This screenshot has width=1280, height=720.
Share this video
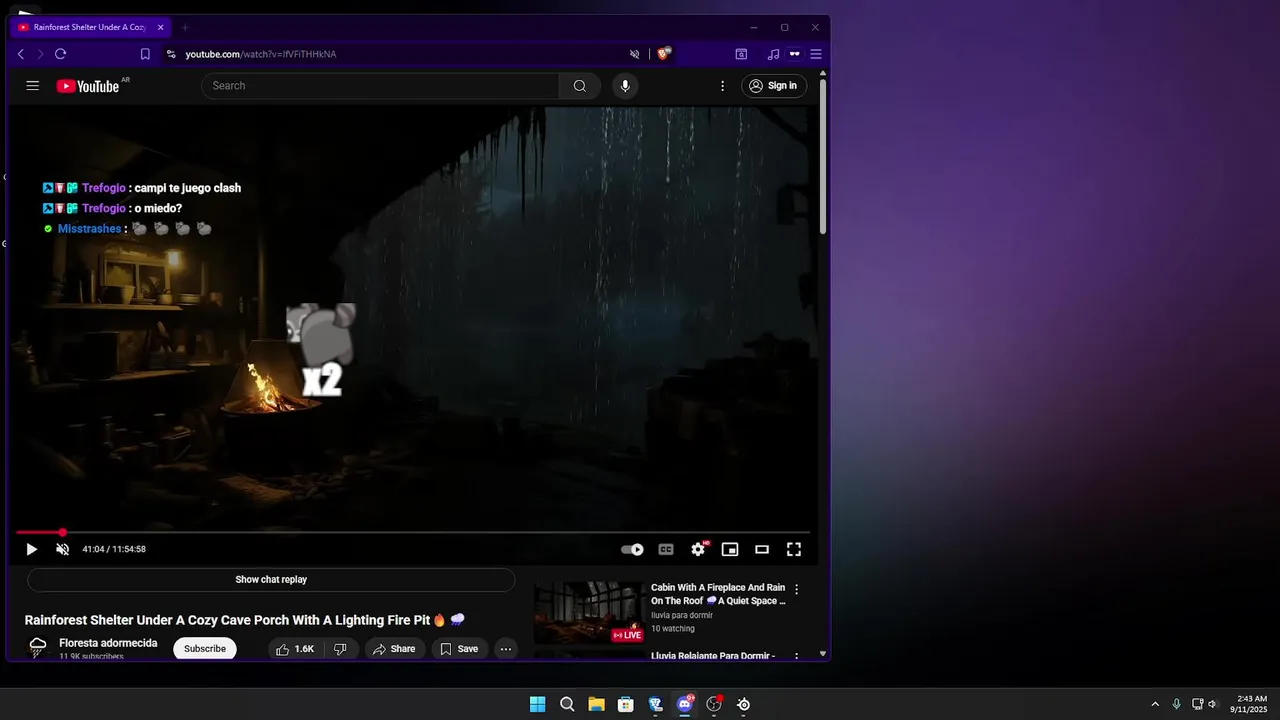[x=394, y=649]
